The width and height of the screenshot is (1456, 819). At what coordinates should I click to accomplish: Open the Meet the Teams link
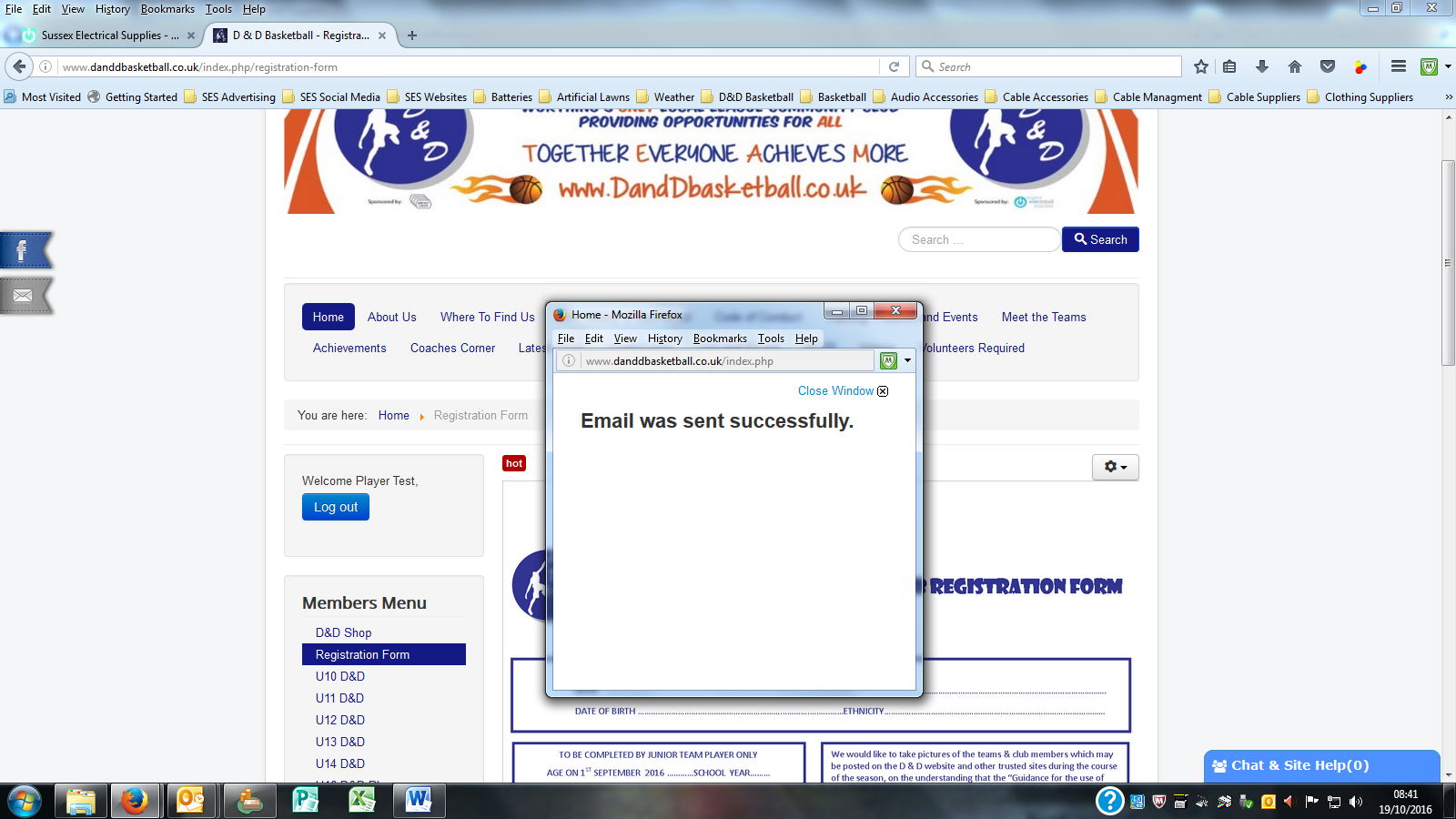(1044, 317)
